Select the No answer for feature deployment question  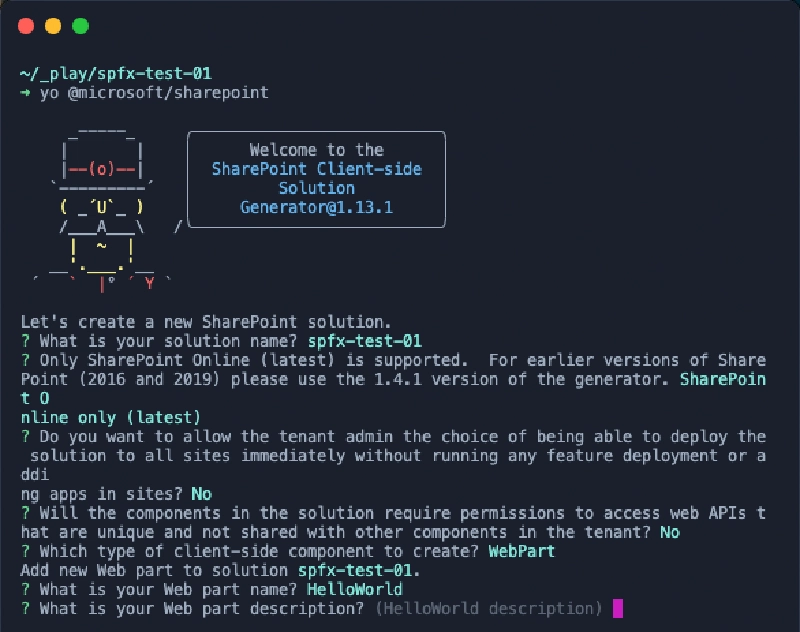point(198,493)
